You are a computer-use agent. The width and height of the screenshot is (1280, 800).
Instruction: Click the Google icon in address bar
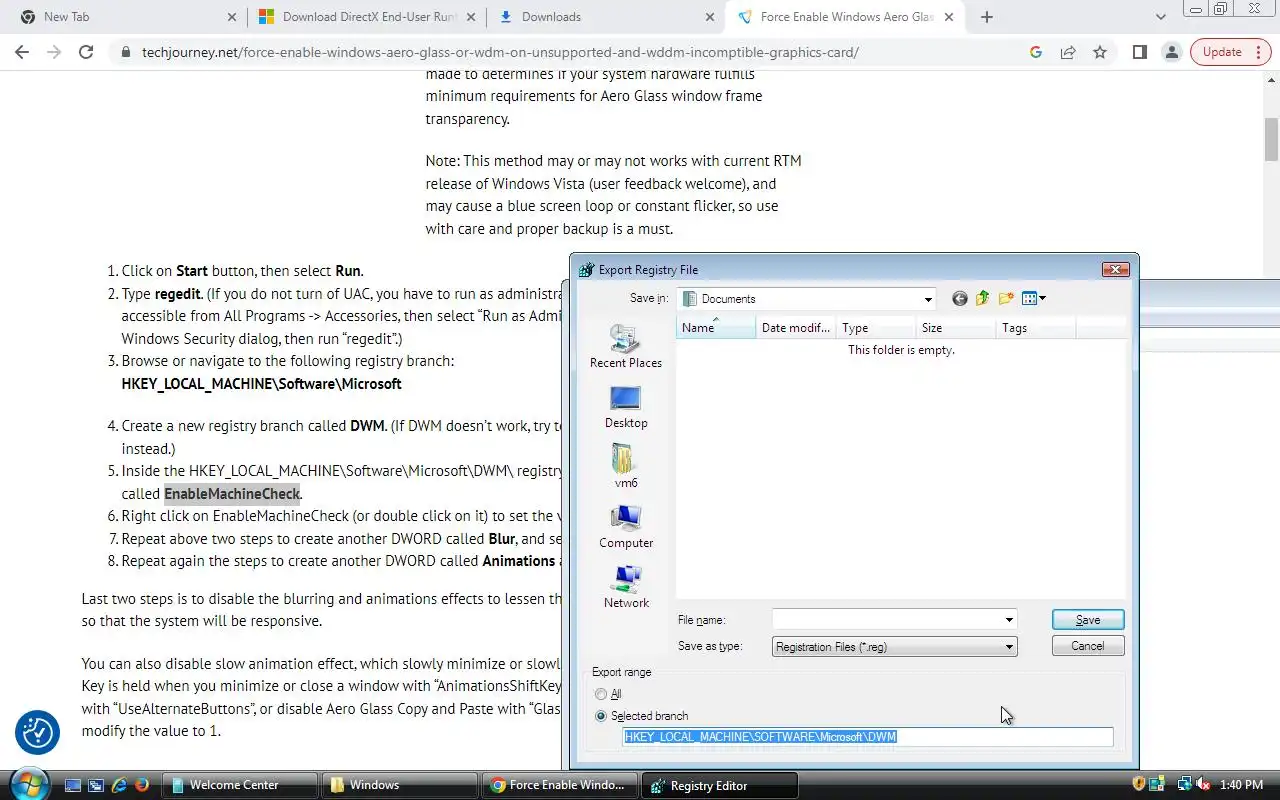(1036, 52)
